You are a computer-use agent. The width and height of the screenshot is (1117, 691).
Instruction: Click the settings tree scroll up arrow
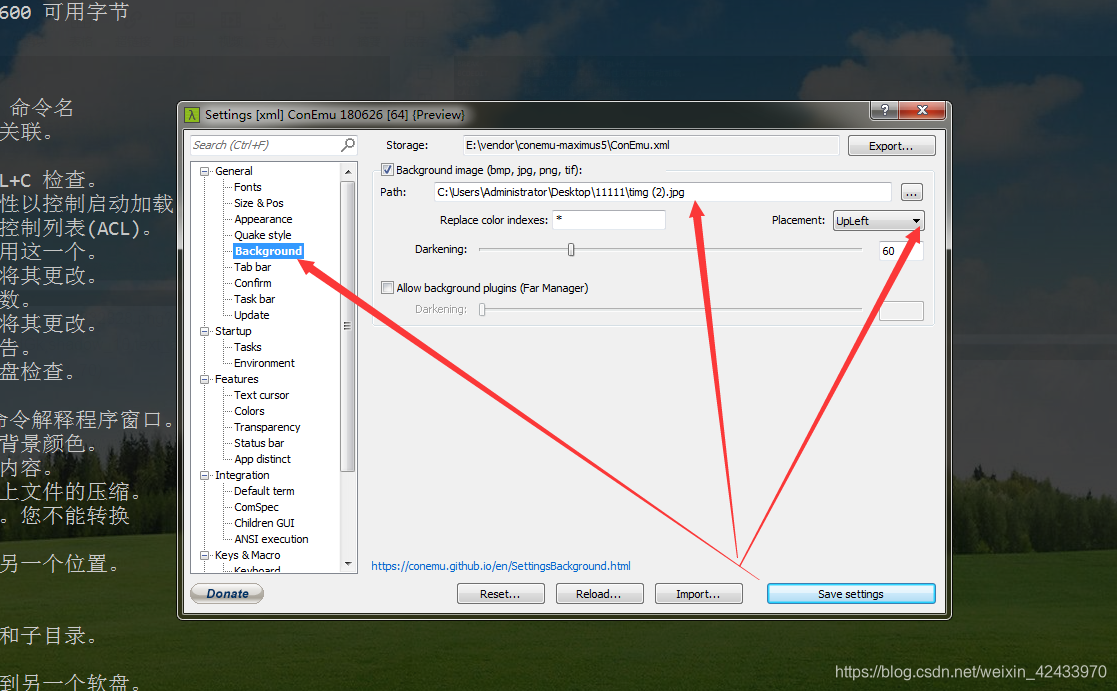[x=348, y=172]
